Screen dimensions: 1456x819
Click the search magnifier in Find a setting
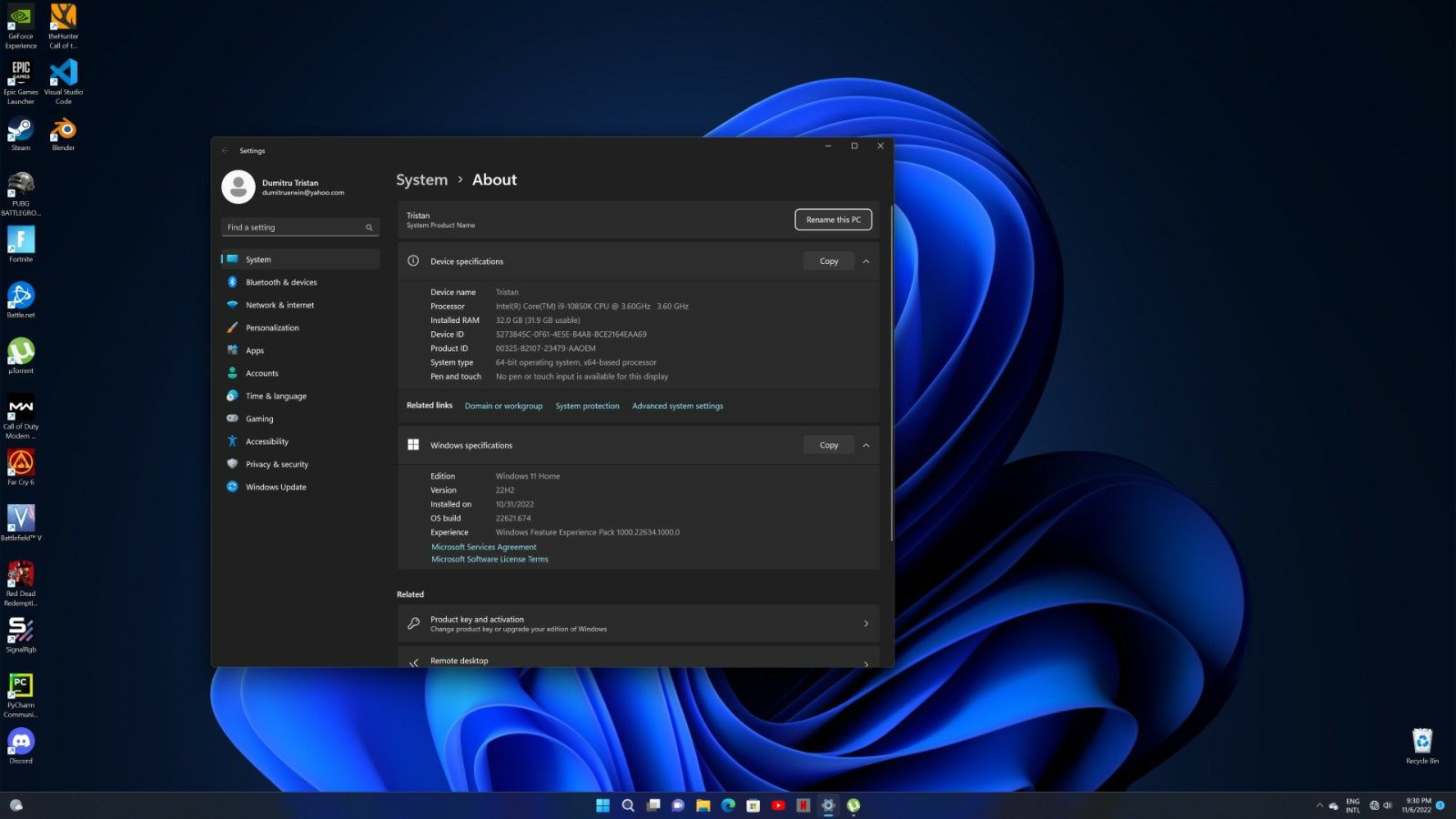(x=369, y=227)
